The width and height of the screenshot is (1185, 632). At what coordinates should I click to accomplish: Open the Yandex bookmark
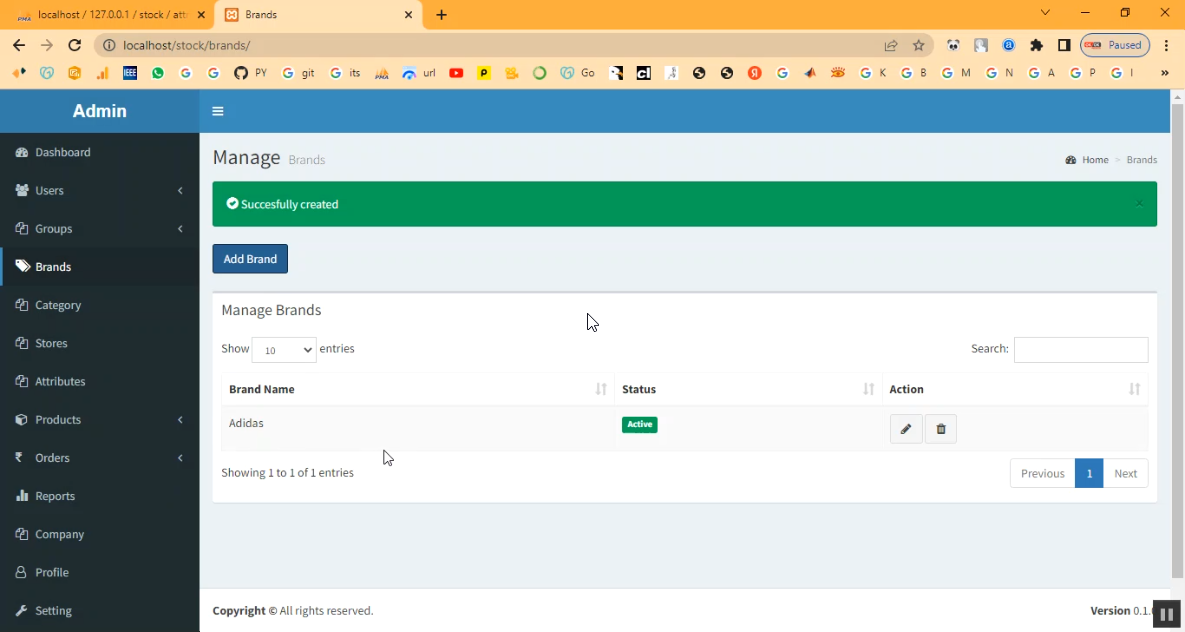click(x=754, y=73)
